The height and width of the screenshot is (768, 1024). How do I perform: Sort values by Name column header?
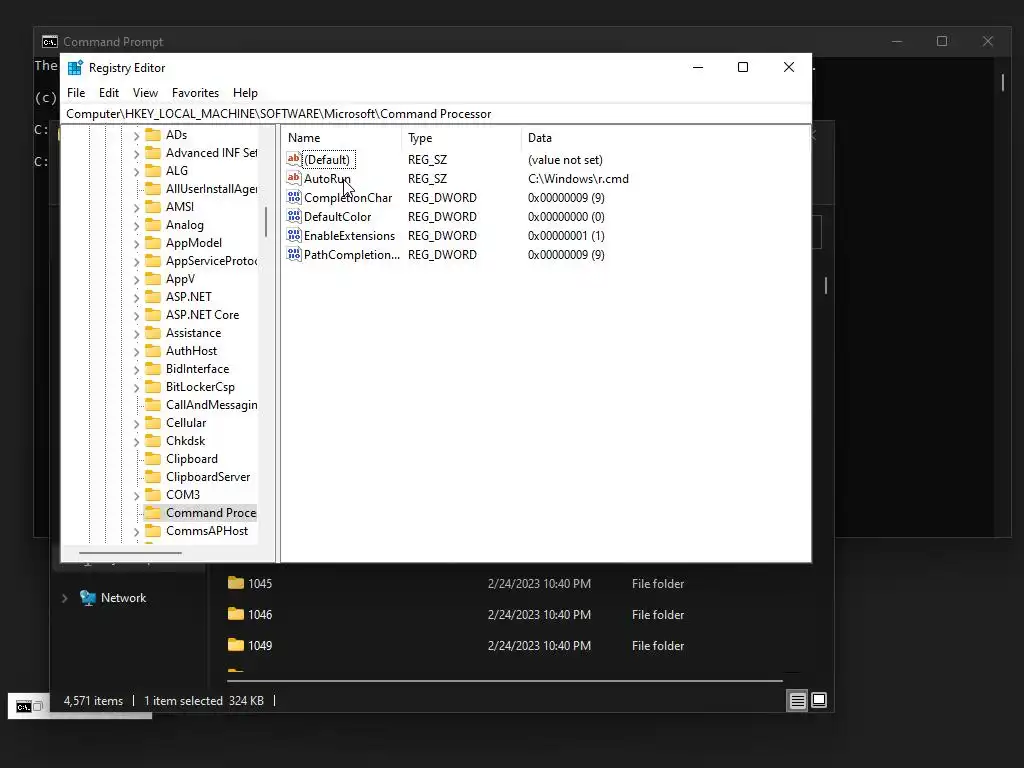point(343,138)
